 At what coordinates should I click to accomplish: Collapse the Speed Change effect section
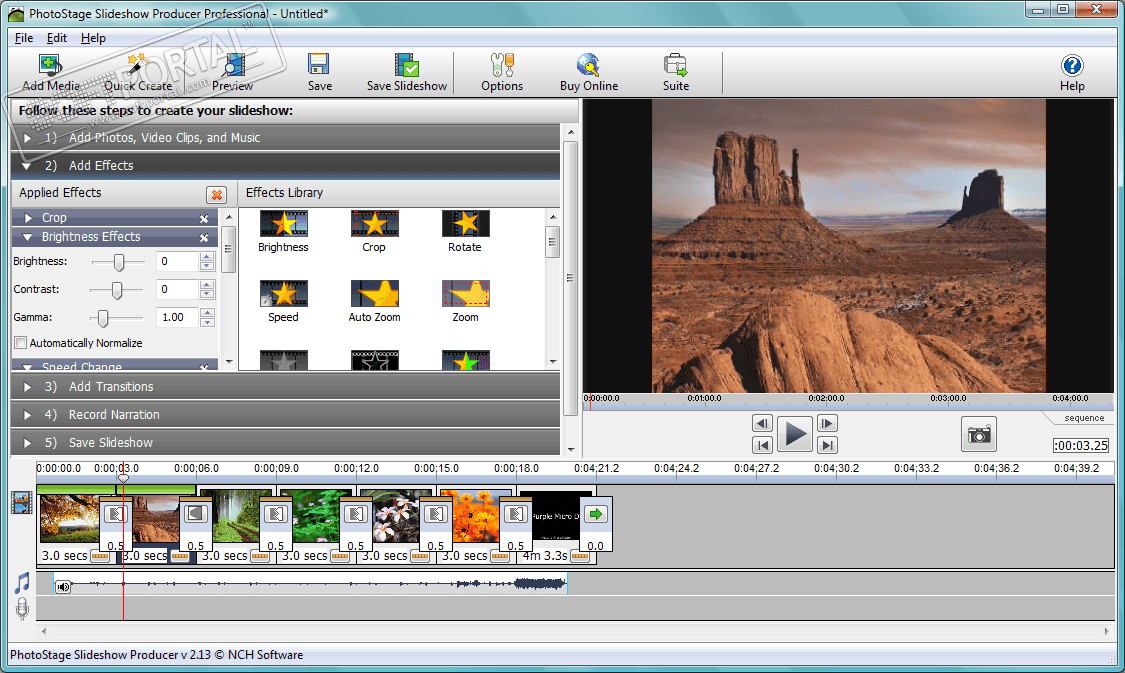pos(28,367)
